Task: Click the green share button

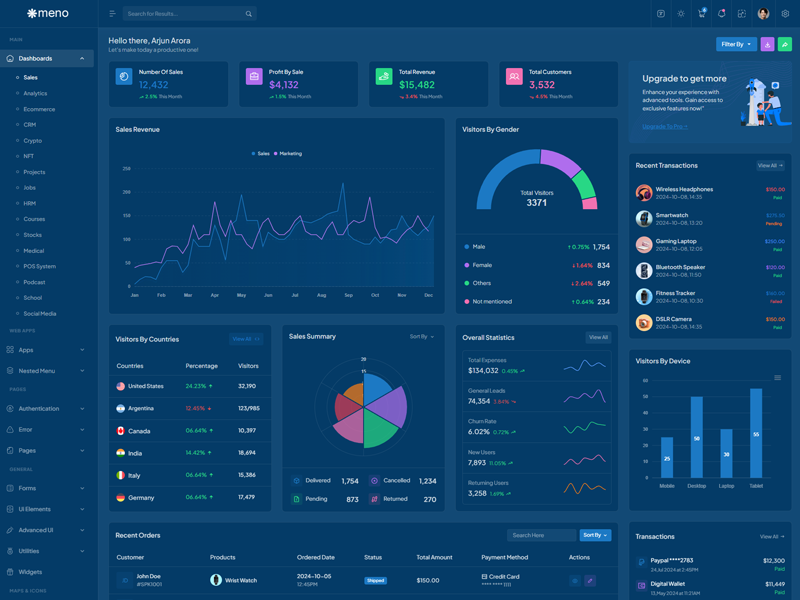Action: click(784, 44)
